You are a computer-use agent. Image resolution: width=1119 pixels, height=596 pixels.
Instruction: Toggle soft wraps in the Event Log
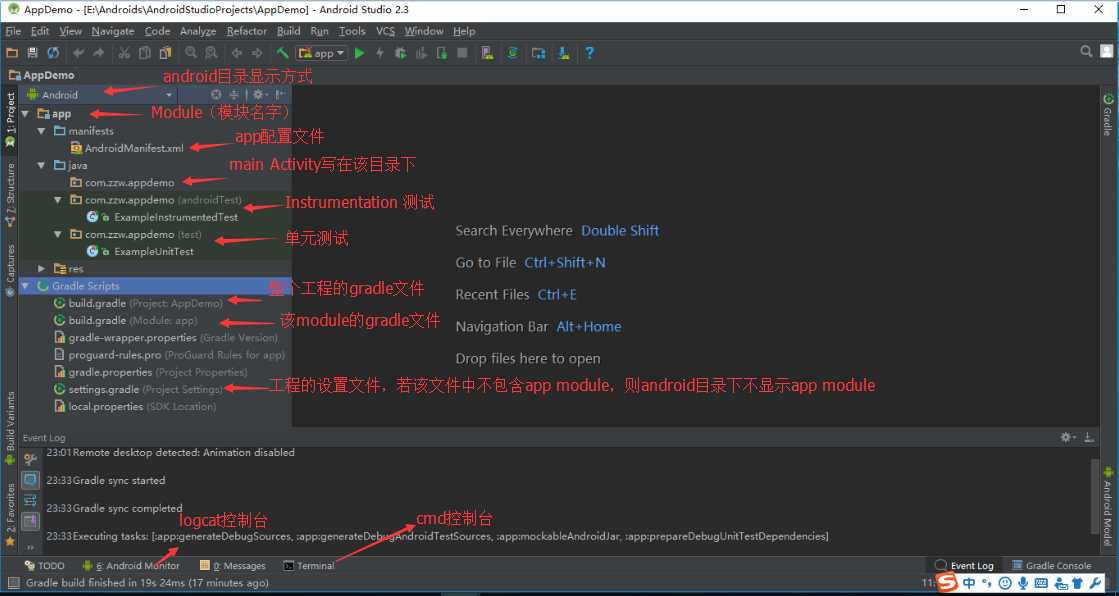pyautogui.click(x=30, y=480)
